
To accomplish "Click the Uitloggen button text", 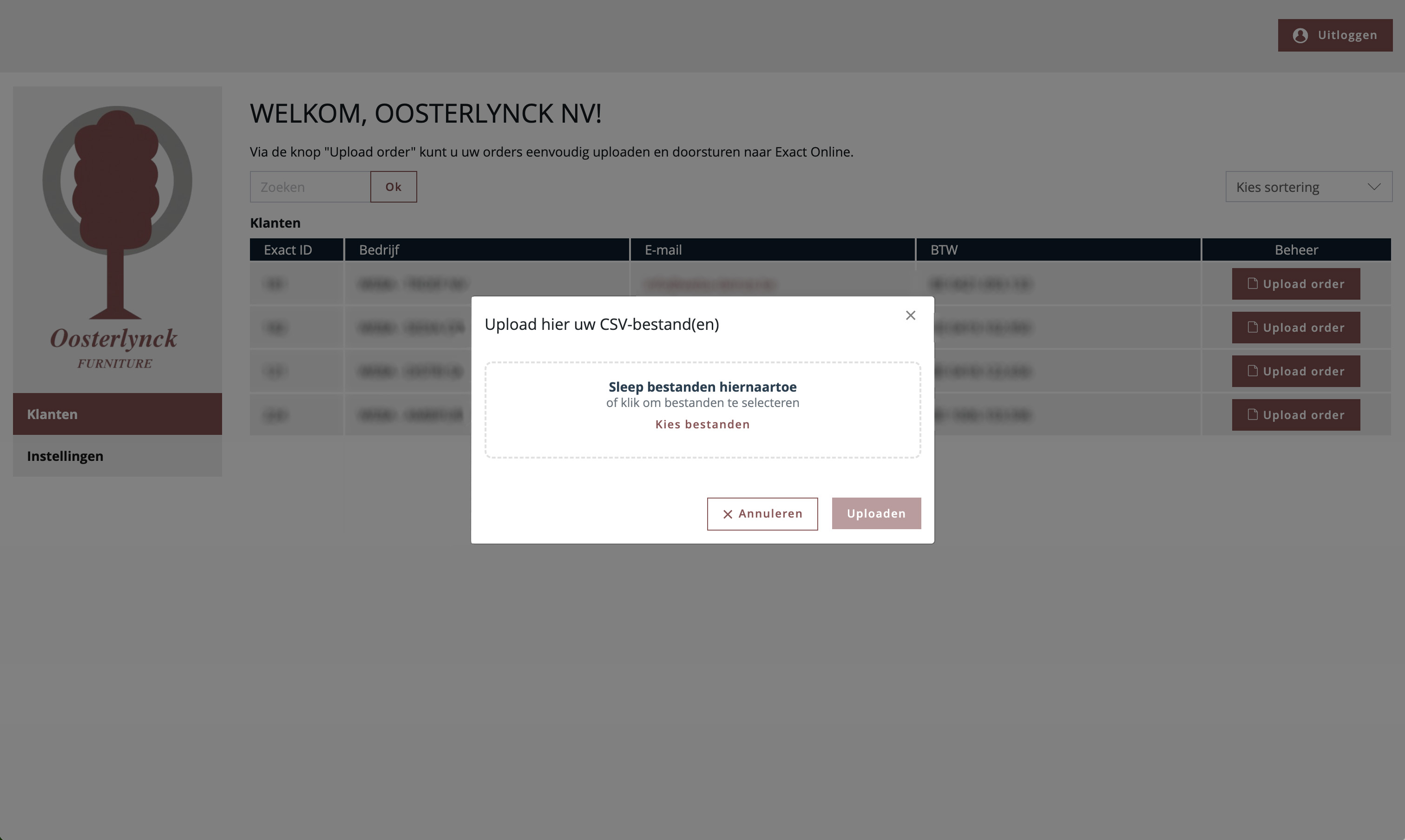I will point(1347,35).
